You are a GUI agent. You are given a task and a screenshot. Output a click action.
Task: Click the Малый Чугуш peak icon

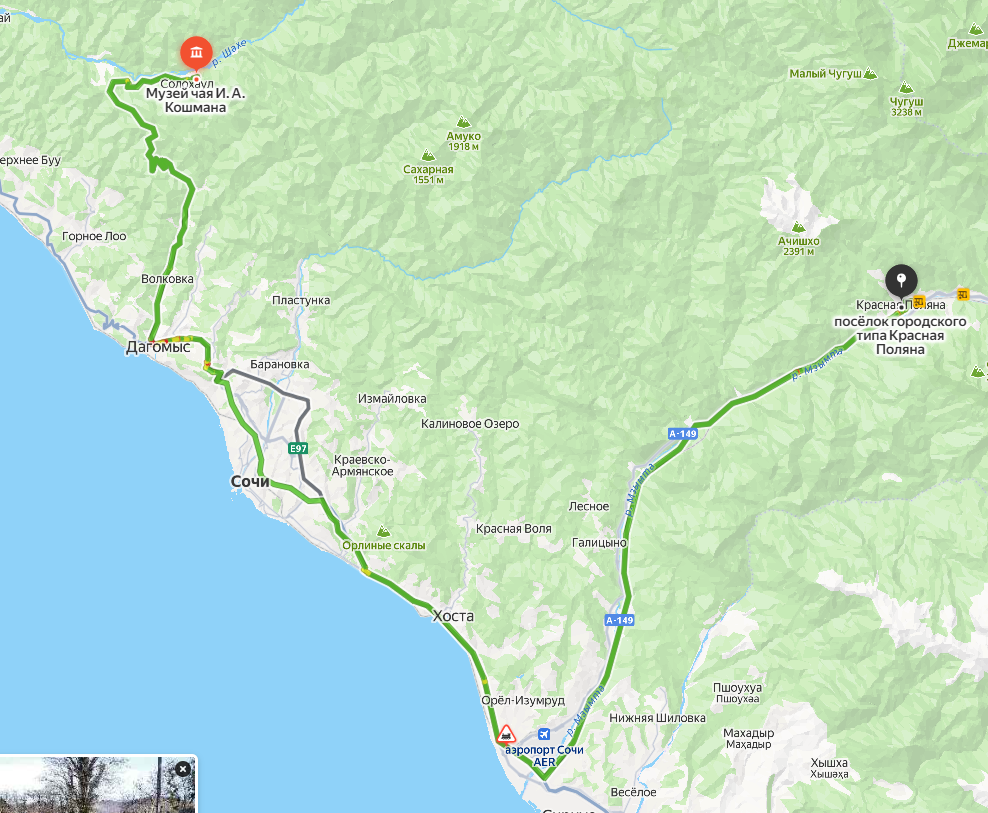[870, 74]
